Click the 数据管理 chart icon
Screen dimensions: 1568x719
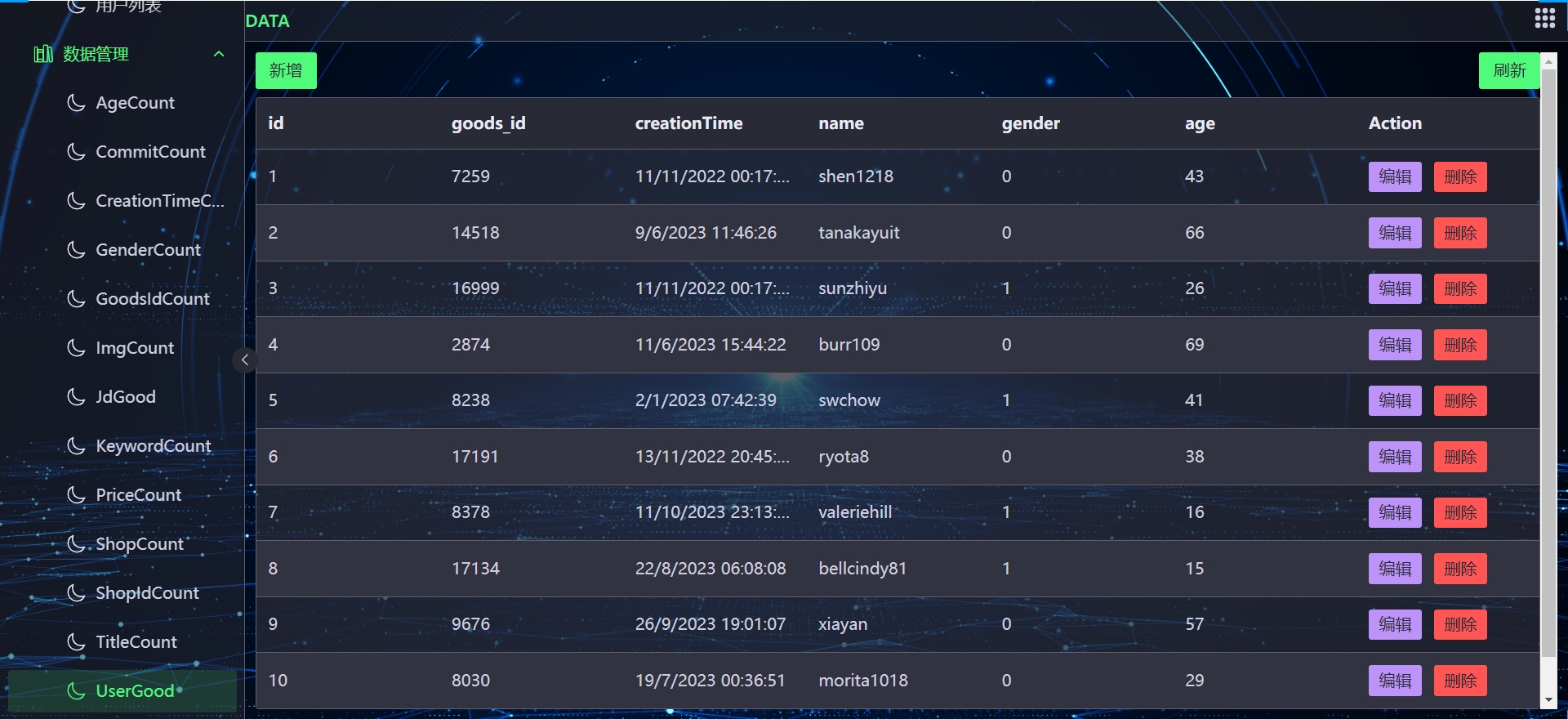pyautogui.click(x=43, y=54)
